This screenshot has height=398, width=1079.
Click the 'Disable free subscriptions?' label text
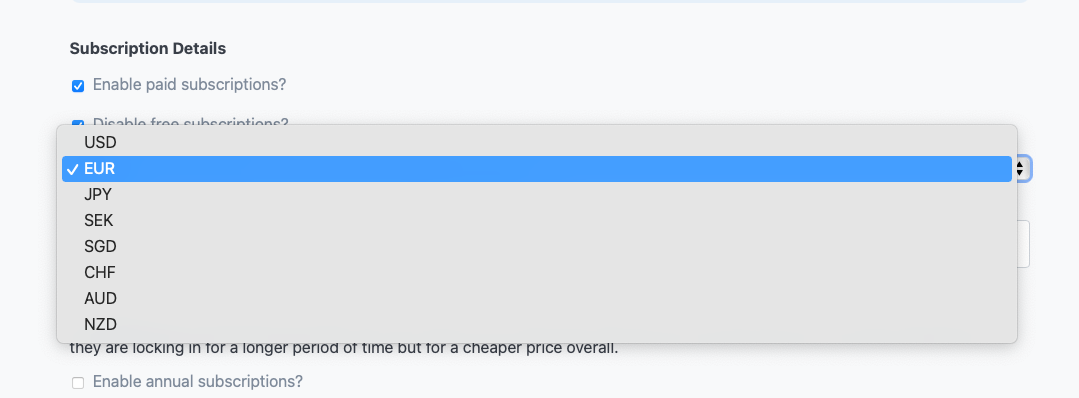(191, 122)
